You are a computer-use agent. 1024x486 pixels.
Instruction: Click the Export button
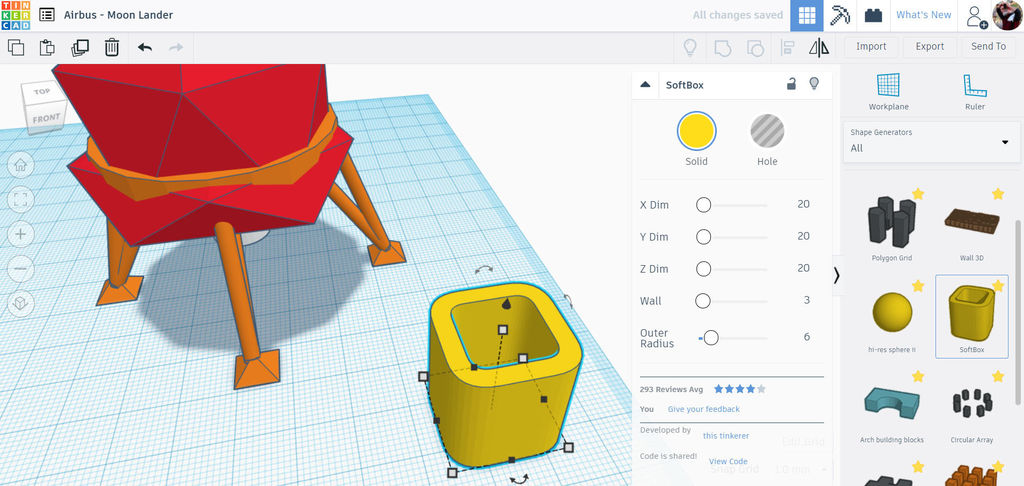point(929,46)
